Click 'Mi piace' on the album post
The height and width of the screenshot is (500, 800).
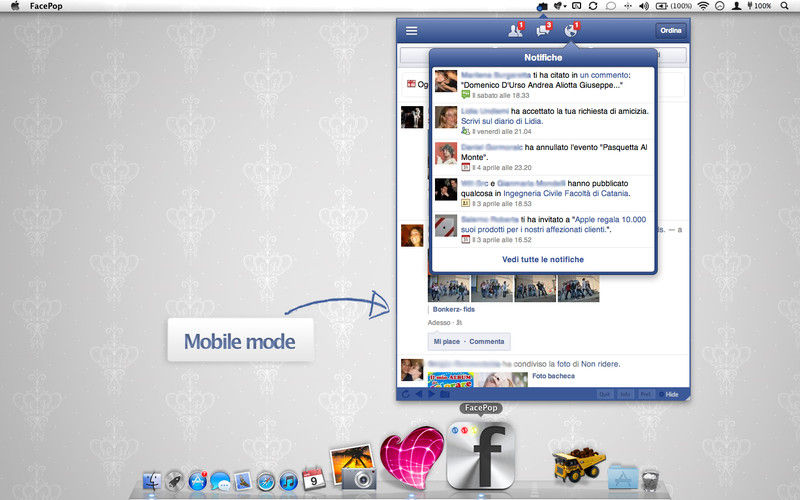(446, 342)
